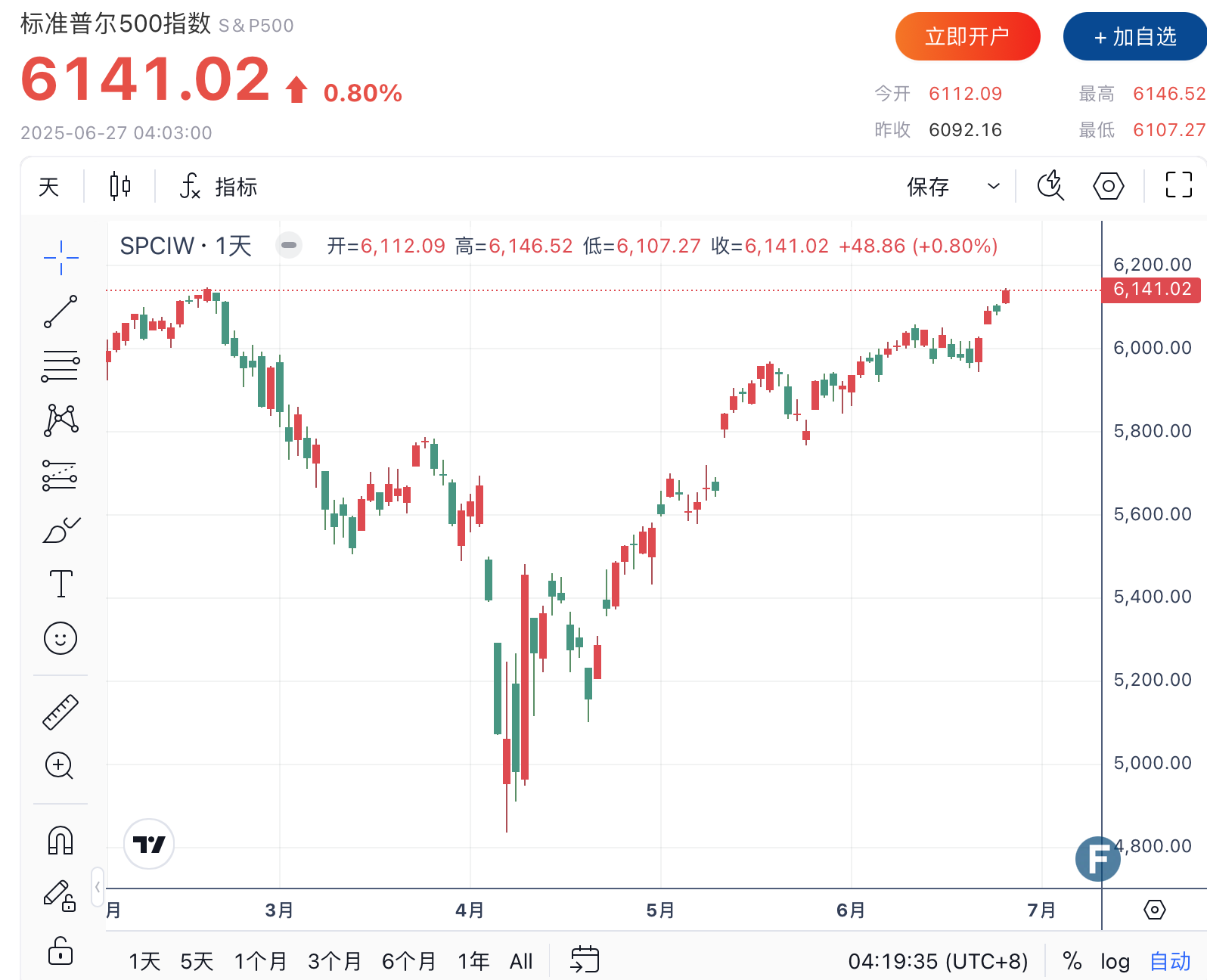This screenshot has height=980, width=1207.
Task: Collapse the SPCIW legend values
Action: (x=289, y=246)
